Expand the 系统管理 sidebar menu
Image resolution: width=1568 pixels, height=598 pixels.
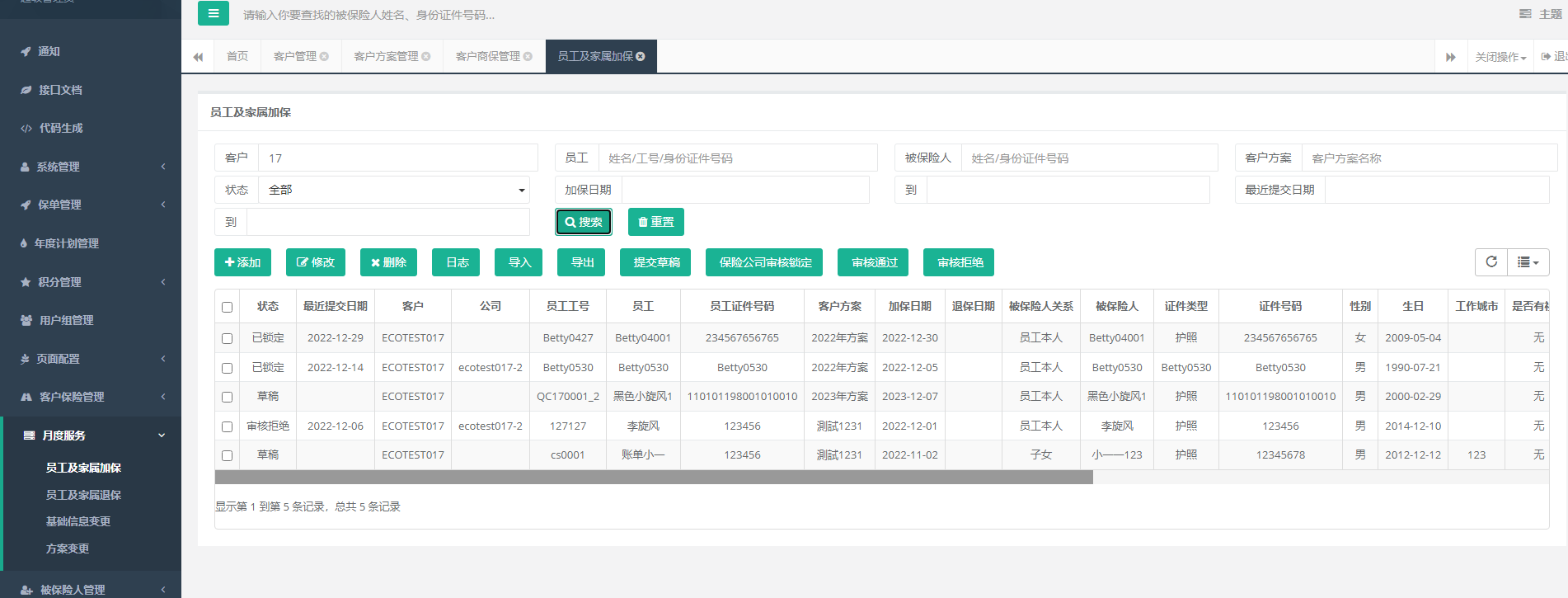coord(91,167)
